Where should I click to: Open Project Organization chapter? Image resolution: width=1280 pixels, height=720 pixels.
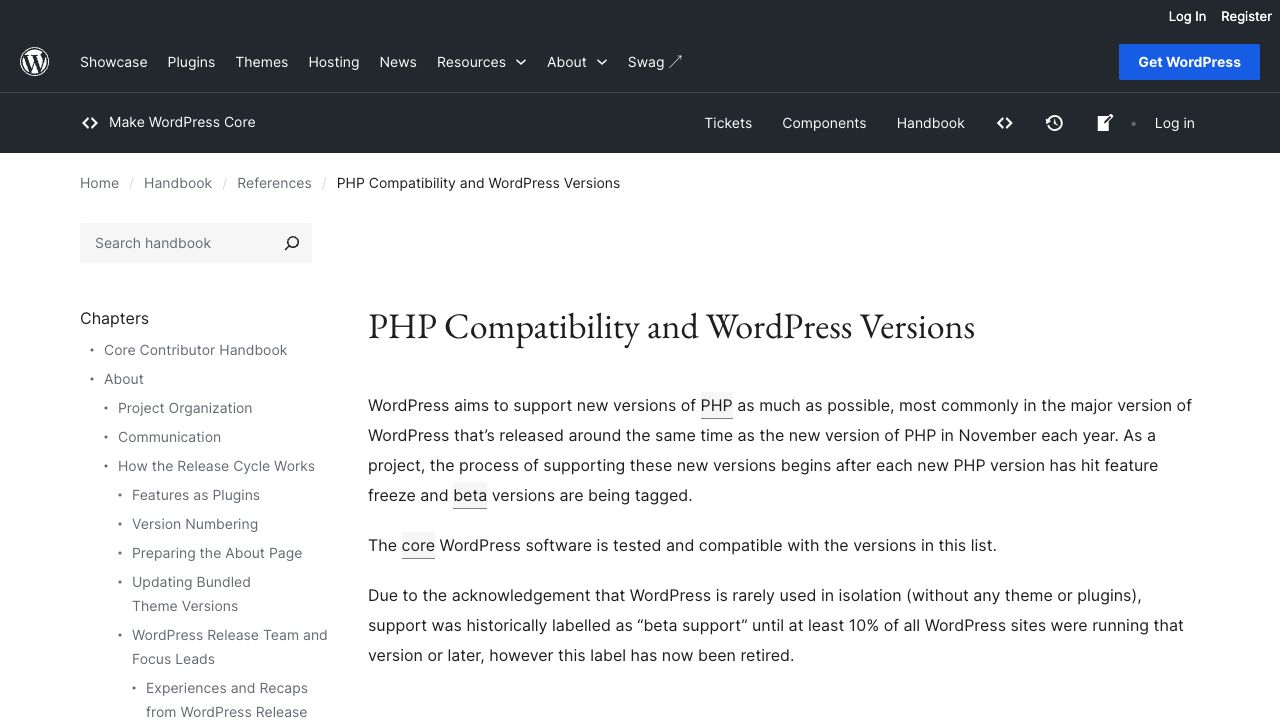(x=185, y=408)
